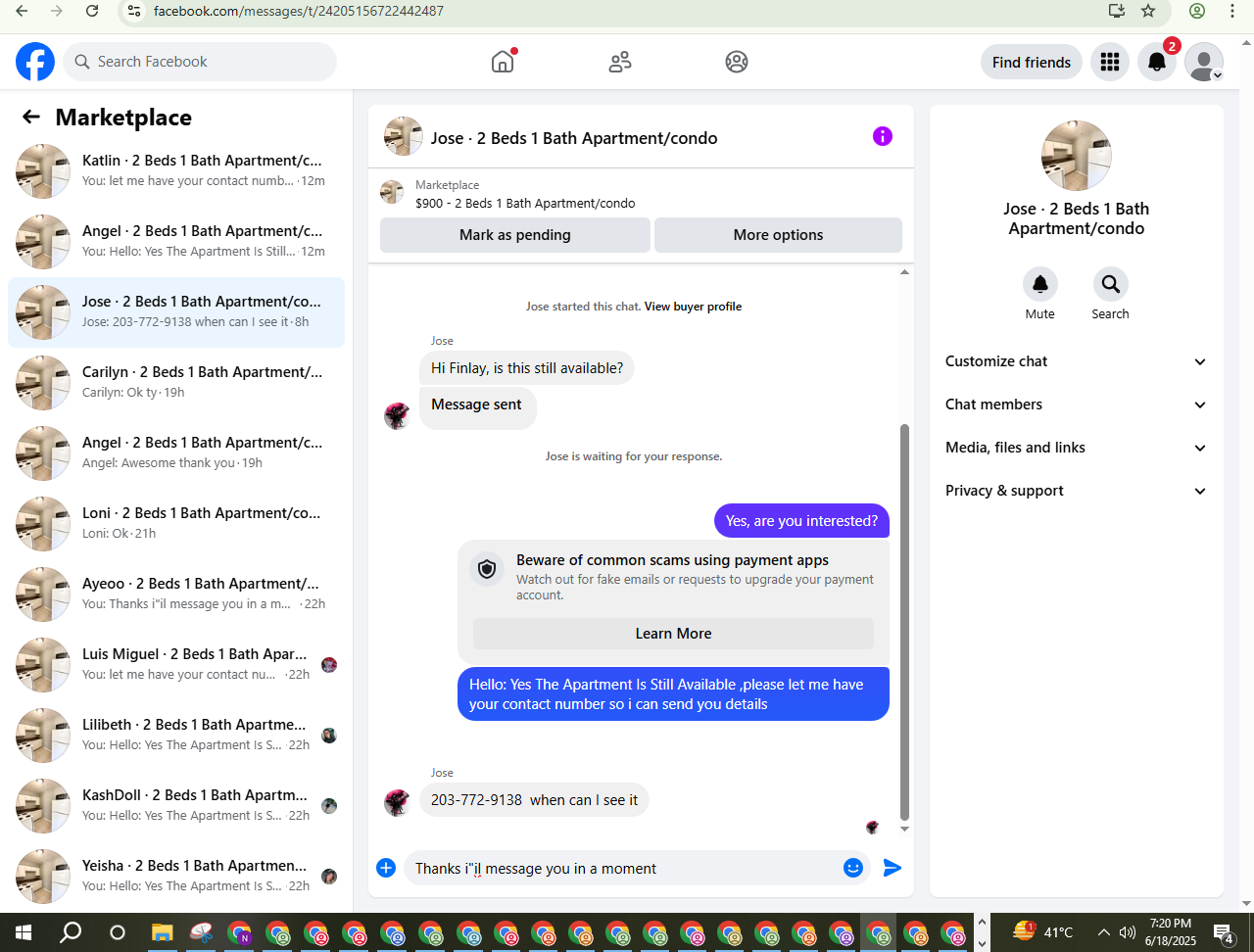The image size is (1254, 952).
Task: Open Yeisha's conversation
Action: point(176,877)
